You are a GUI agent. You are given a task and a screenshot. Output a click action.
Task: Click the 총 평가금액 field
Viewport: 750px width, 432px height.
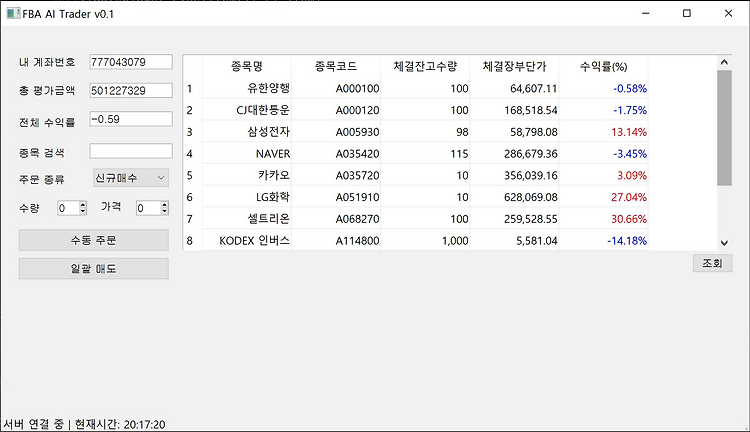[131, 90]
